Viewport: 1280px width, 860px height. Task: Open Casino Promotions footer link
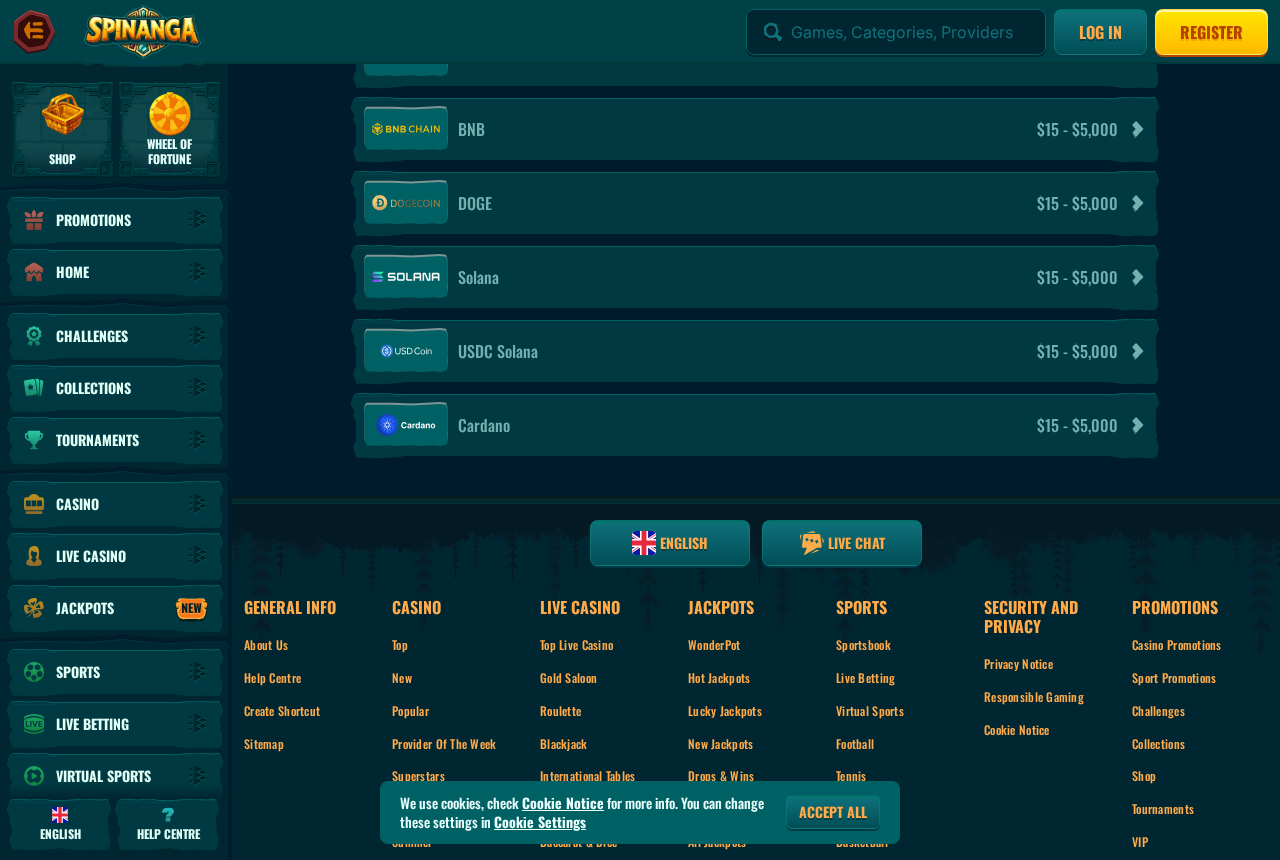[x=1176, y=645]
